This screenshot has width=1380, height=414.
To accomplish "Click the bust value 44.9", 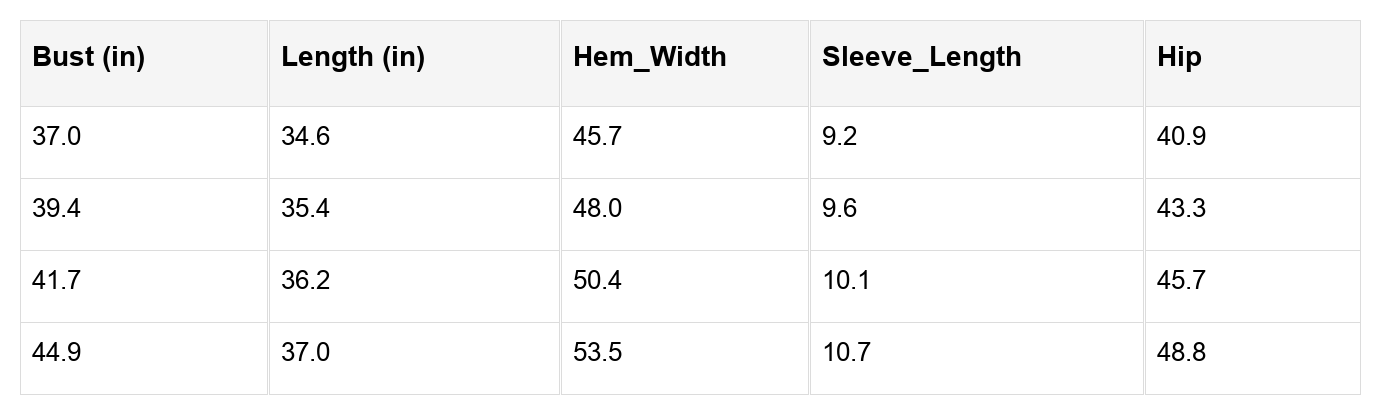I will (57, 353).
